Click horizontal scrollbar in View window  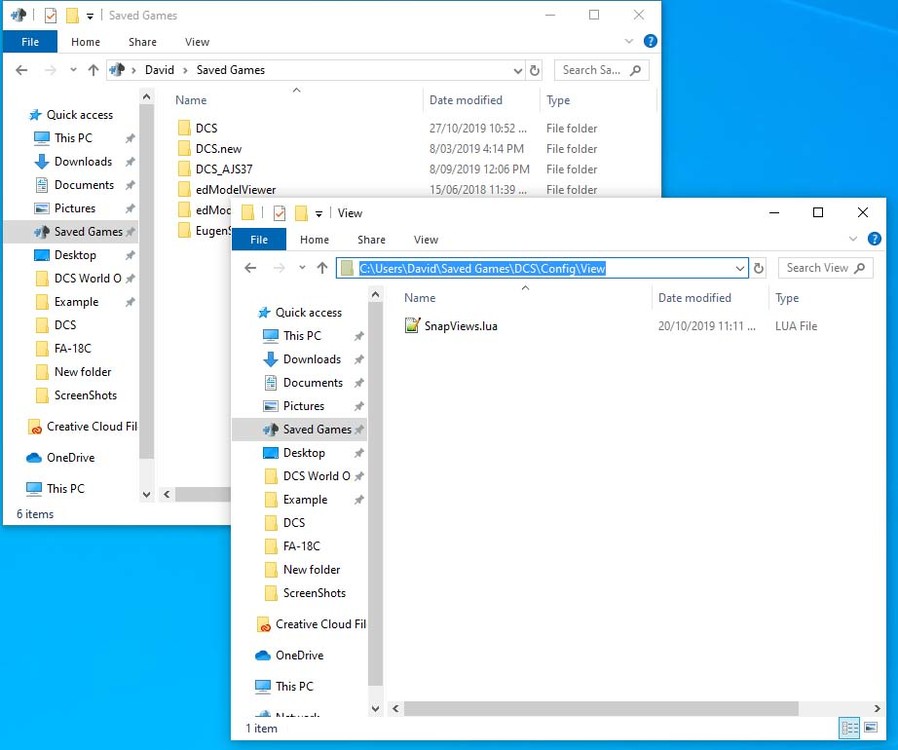[601, 708]
